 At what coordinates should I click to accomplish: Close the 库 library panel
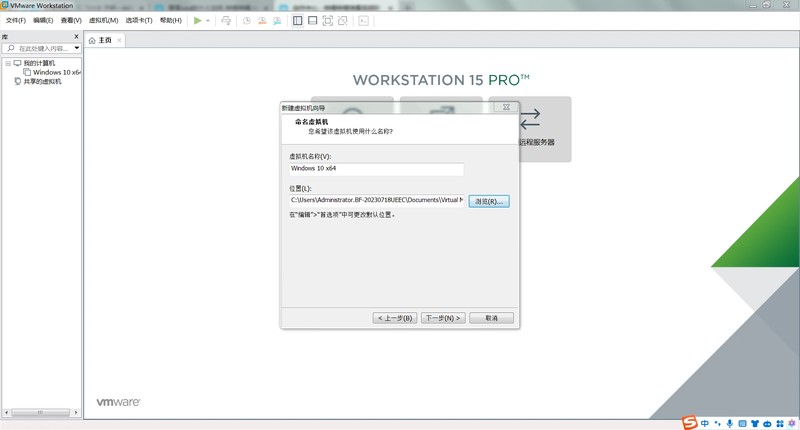77,37
